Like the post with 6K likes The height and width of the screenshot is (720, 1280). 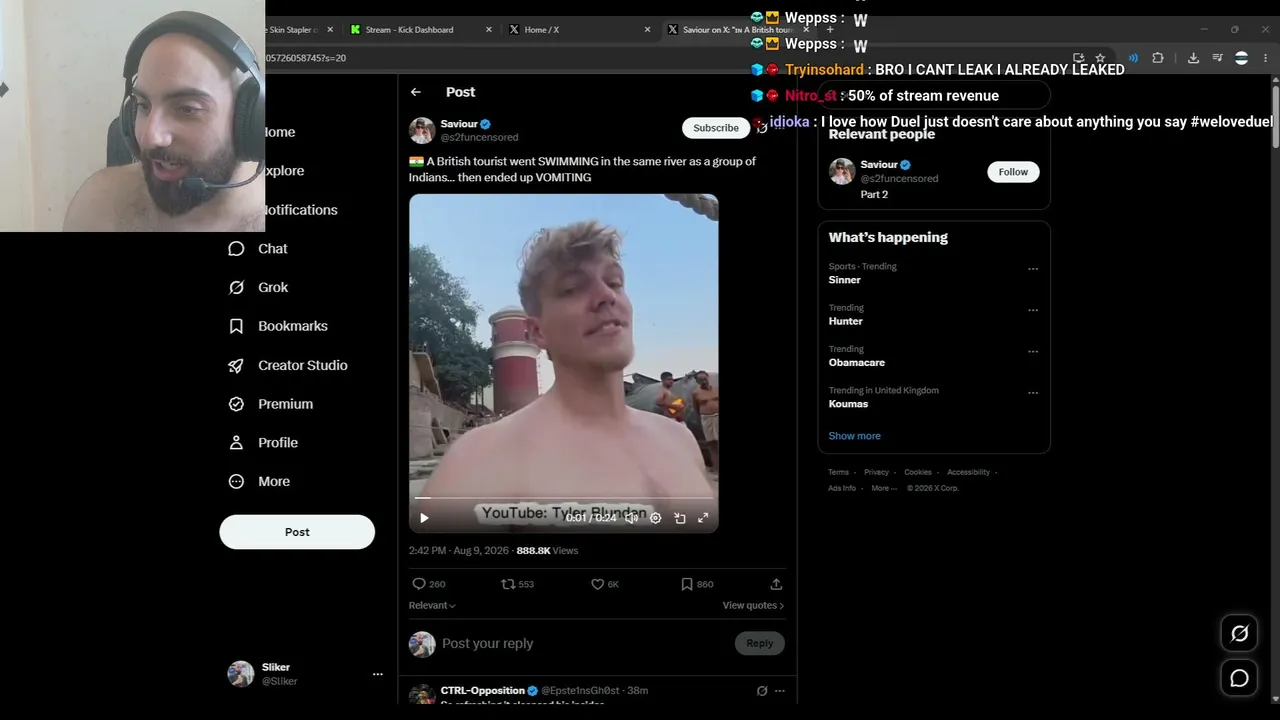click(597, 584)
